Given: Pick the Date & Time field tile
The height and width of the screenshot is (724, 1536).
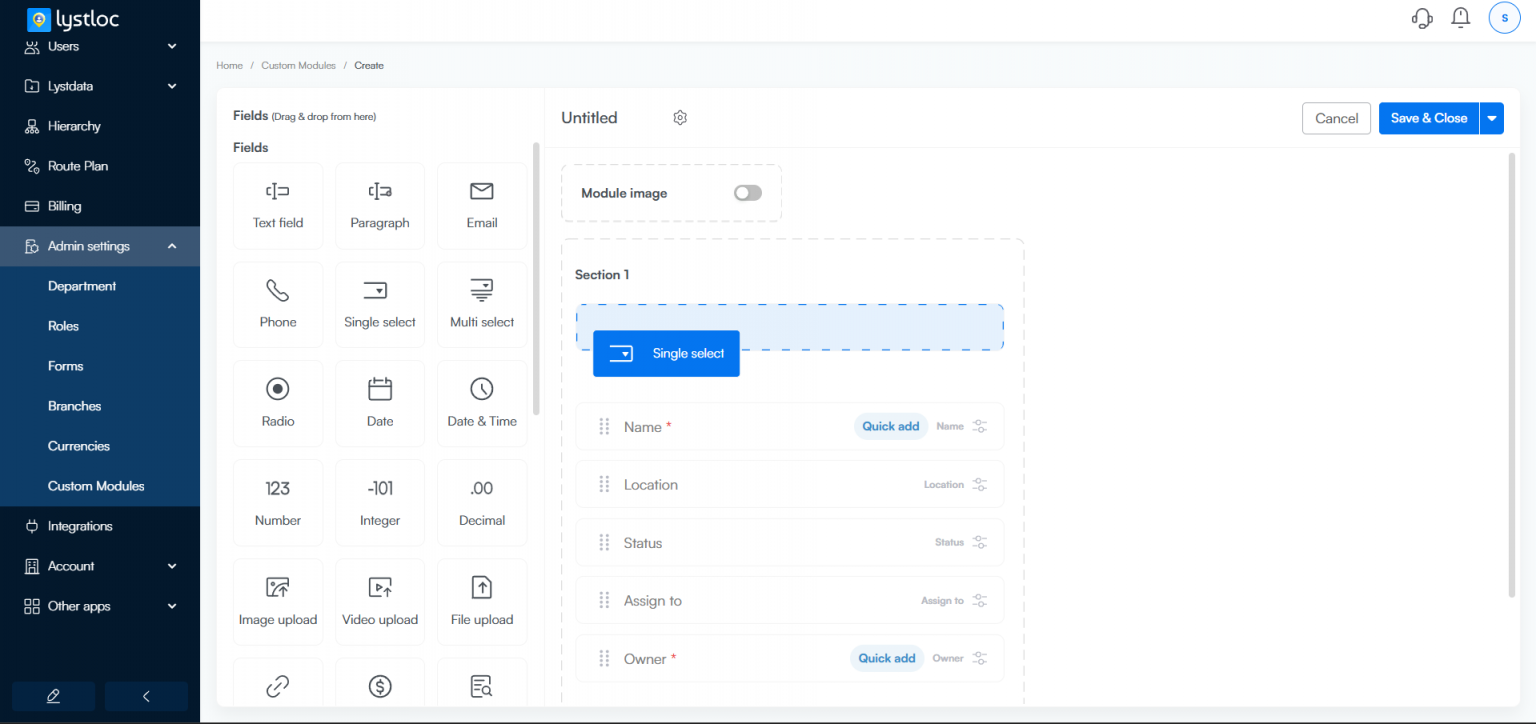Looking at the screenshot, I should 482,403.
